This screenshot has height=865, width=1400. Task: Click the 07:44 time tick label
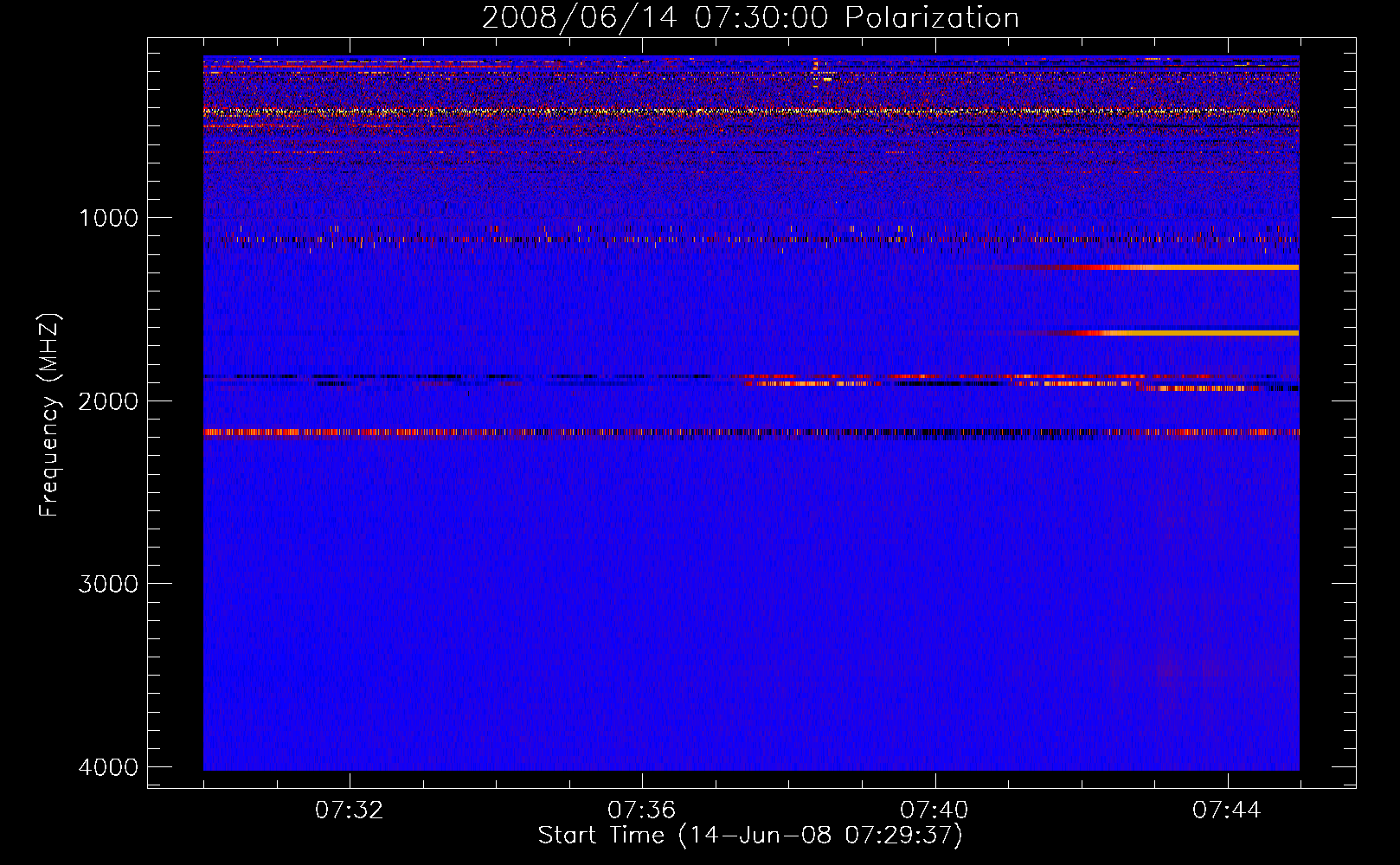1227,811
